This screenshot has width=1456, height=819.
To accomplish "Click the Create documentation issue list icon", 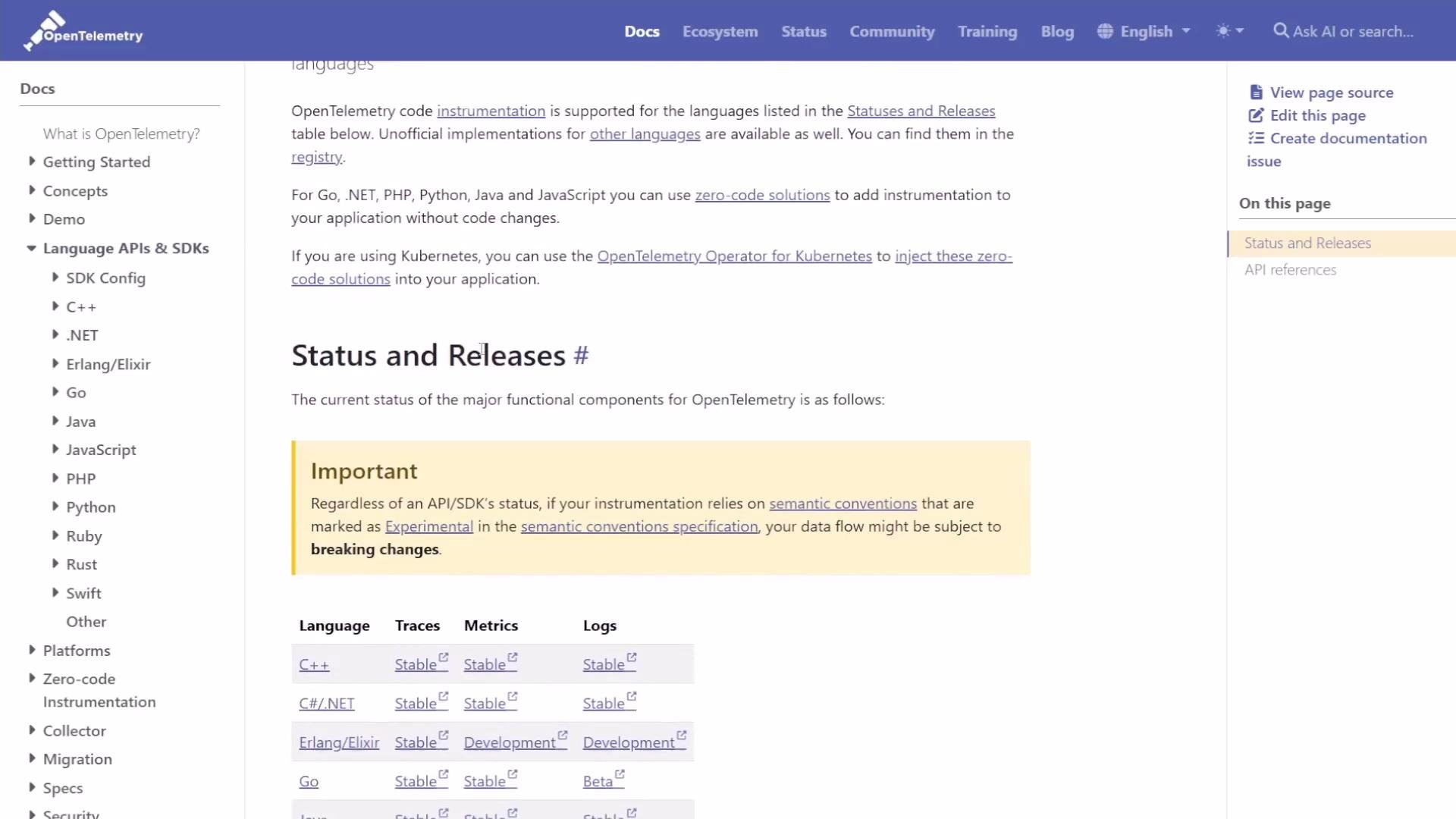I will 1256,138.
